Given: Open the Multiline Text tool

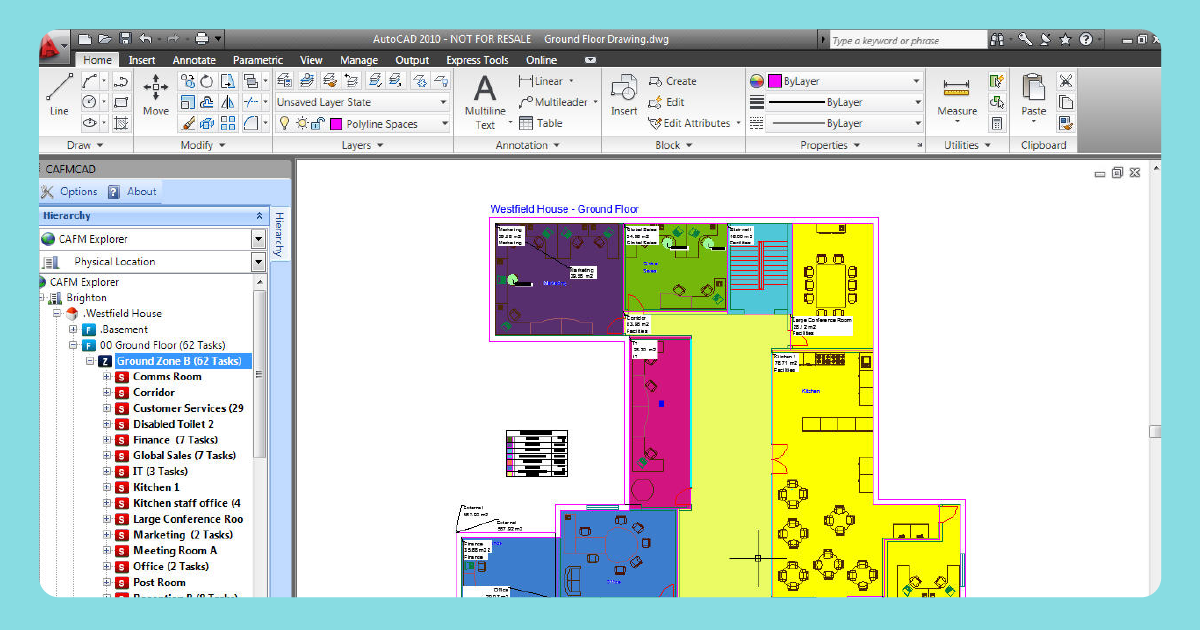Looking at the screenshot, I should pos(485,102).
